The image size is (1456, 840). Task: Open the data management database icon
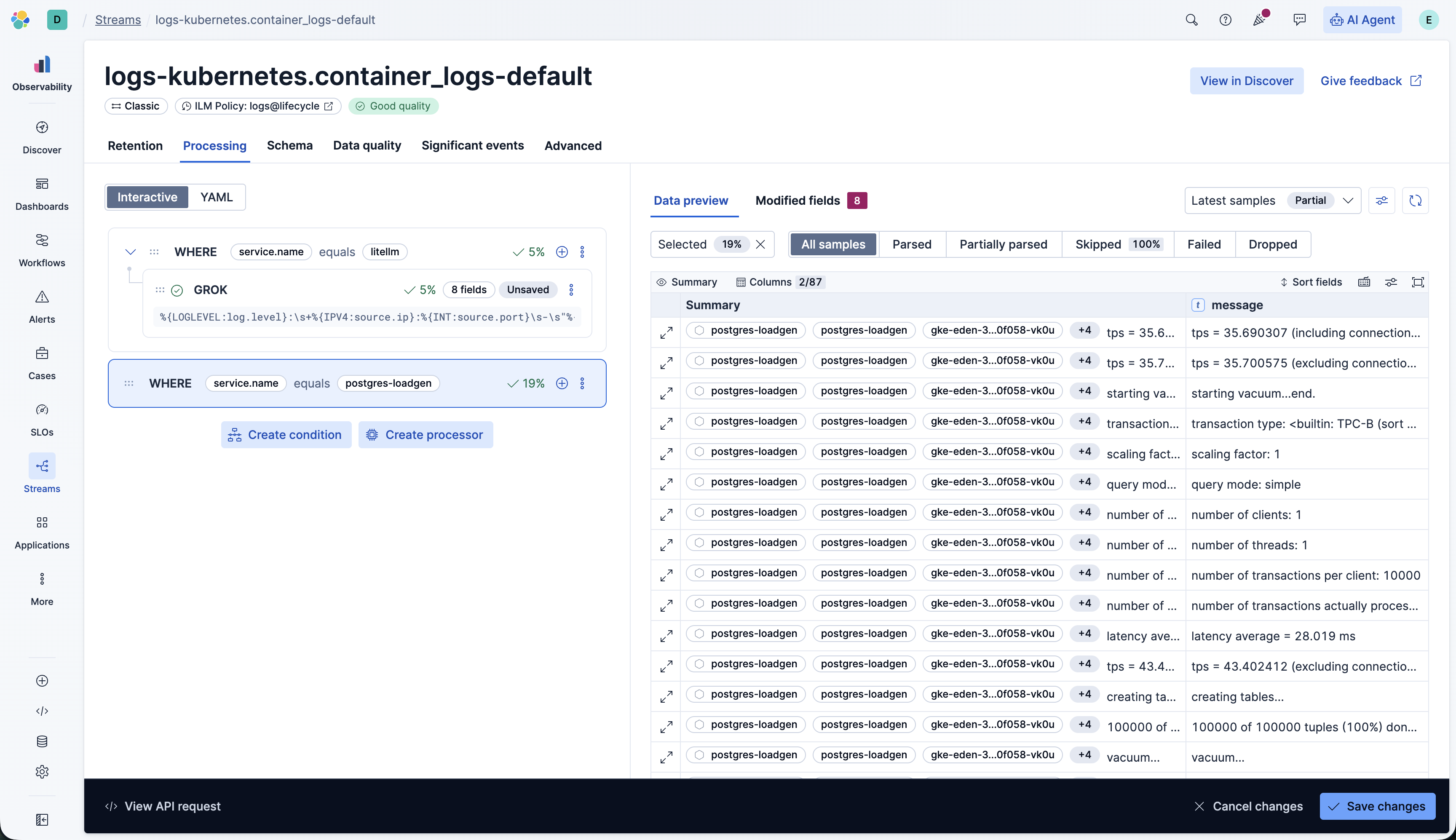(x=42, y=741)
